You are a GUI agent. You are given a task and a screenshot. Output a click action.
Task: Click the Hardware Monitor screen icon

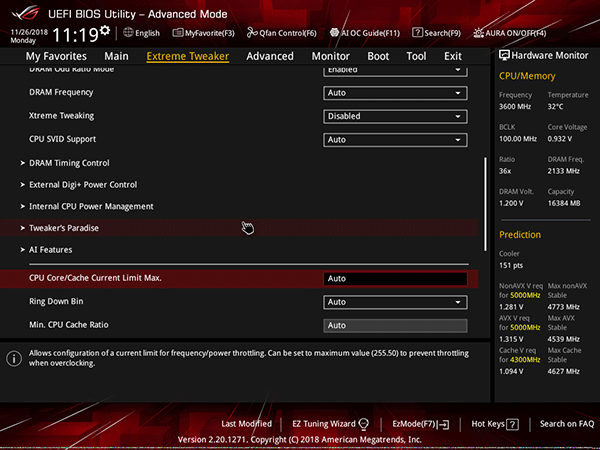pos(504,55)
